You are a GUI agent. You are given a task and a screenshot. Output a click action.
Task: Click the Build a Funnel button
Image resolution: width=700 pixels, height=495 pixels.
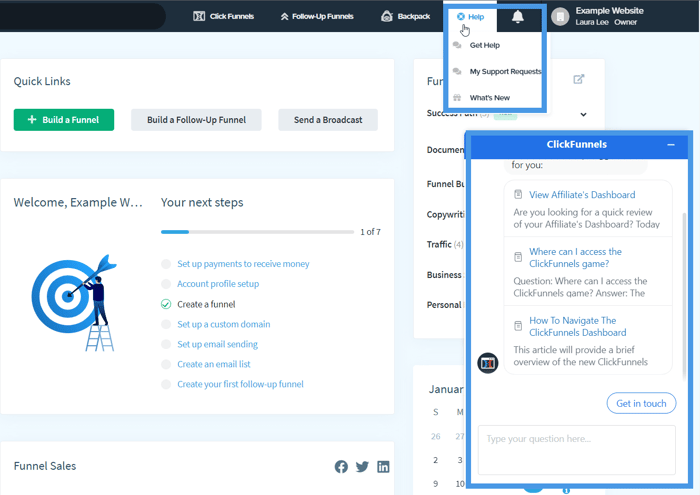[64, 120]
